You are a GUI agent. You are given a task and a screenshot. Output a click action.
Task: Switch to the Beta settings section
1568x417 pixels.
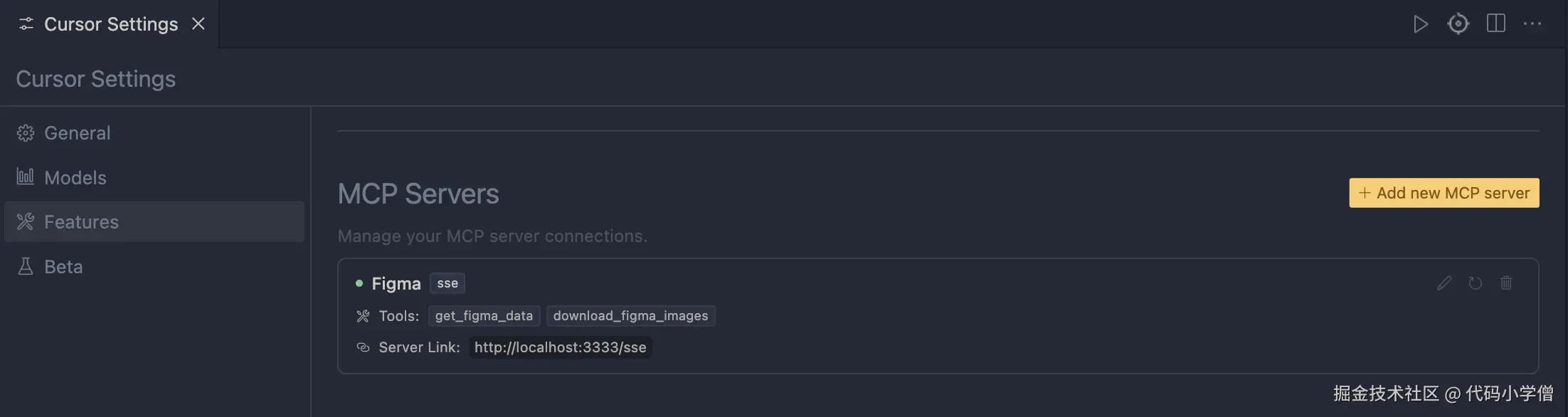pos(63,267)
